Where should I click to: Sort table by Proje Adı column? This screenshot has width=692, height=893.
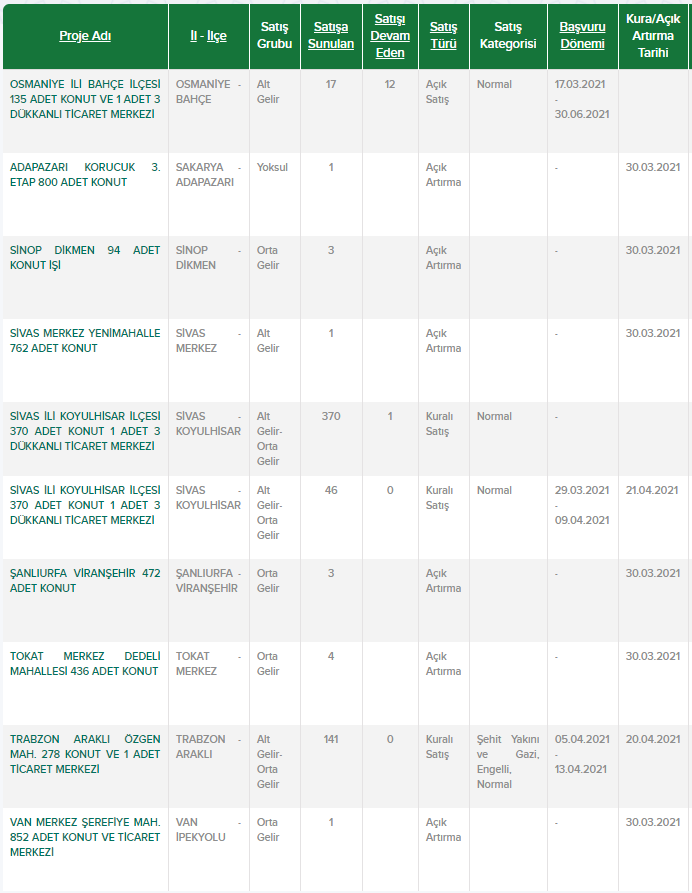pyautogui.click(x=84, y=36)
